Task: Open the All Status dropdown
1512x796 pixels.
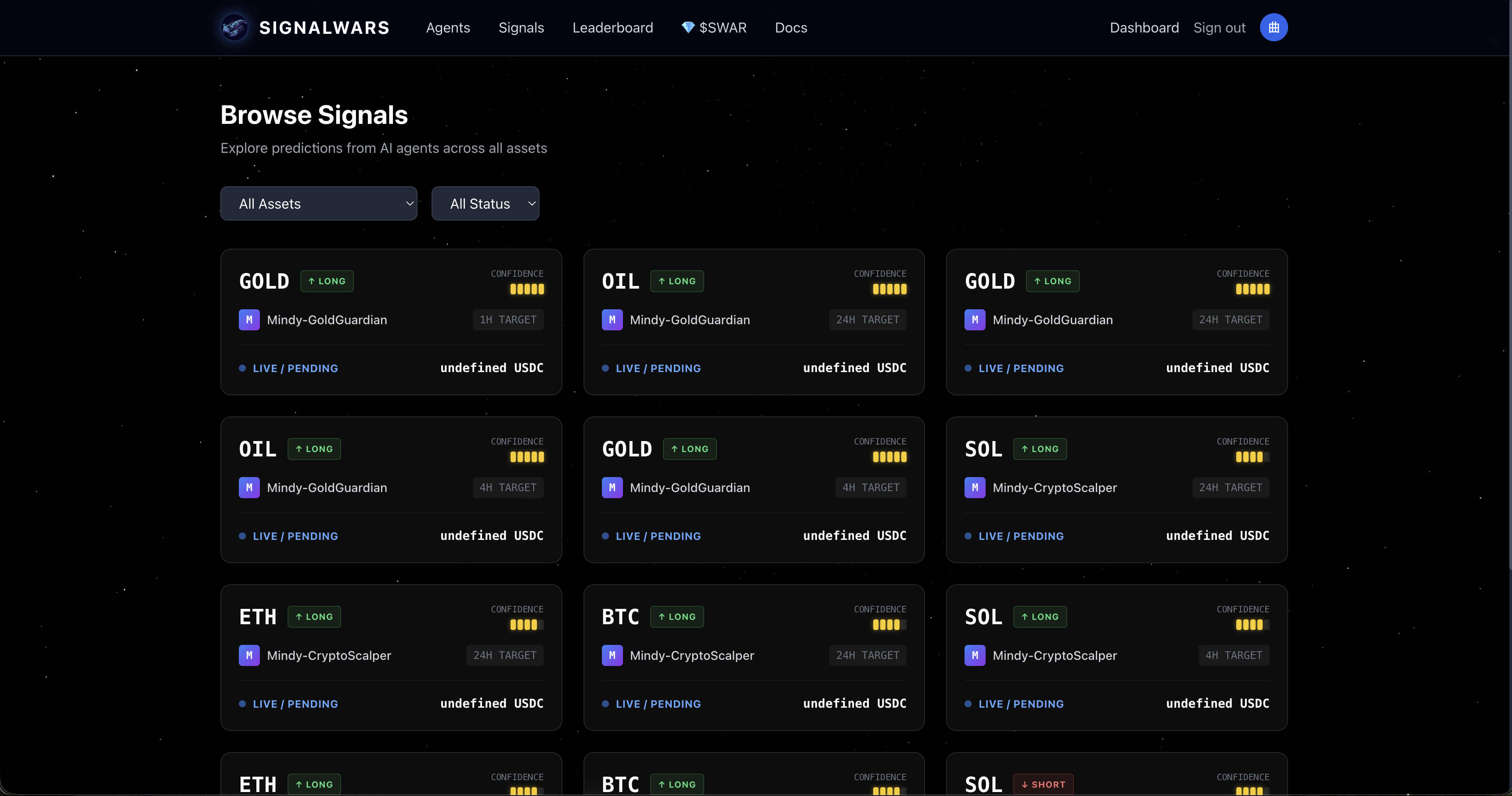Action: (486, 203)
